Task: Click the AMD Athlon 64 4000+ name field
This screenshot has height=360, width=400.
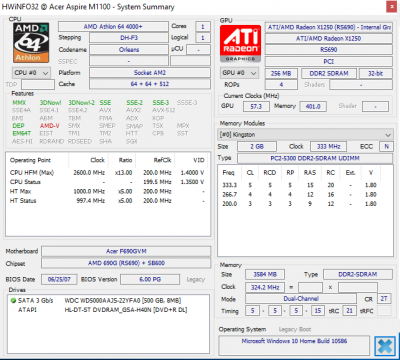Action: (x=113, y=26)
